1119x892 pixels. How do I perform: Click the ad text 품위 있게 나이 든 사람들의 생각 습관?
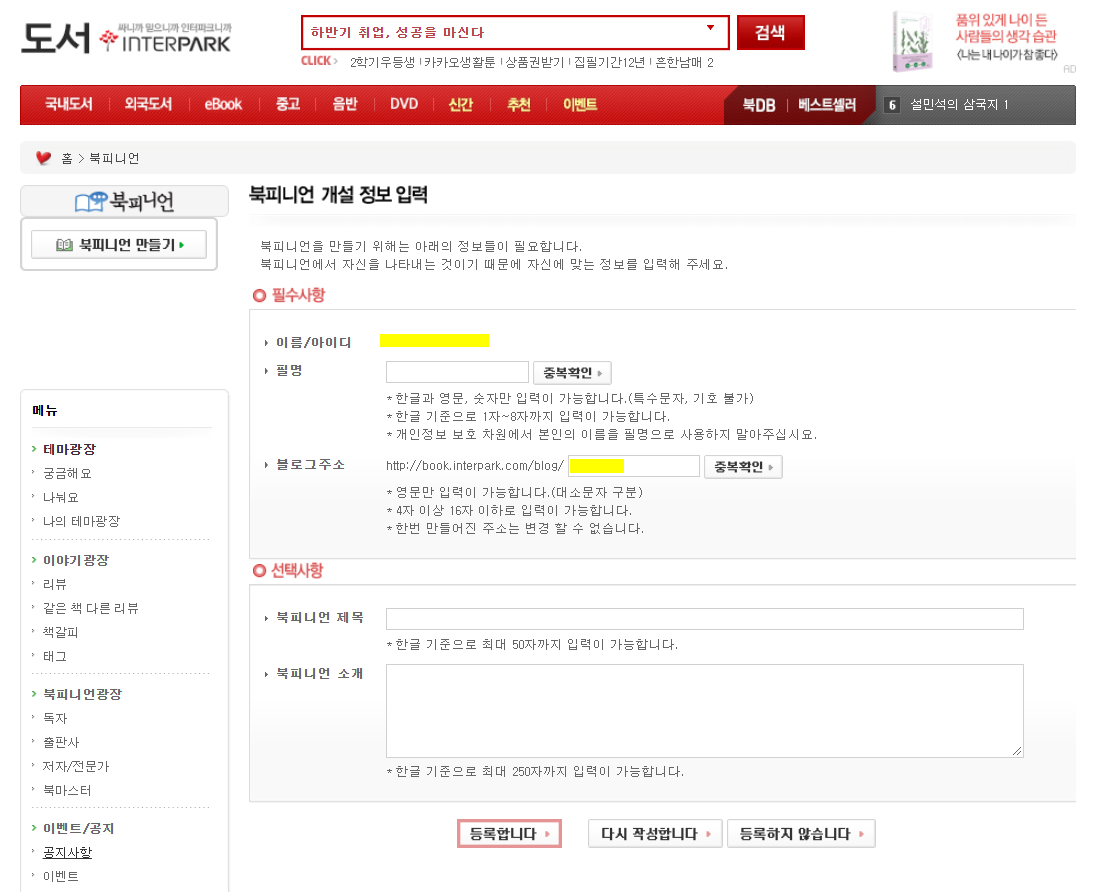pyautogui.click(x=1006, y=29)
